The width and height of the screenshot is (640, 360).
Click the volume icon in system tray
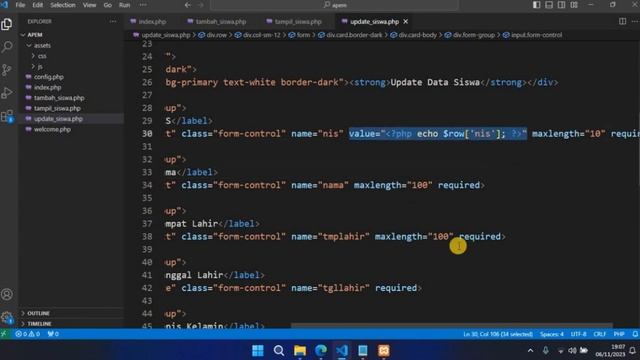(572, 351)
